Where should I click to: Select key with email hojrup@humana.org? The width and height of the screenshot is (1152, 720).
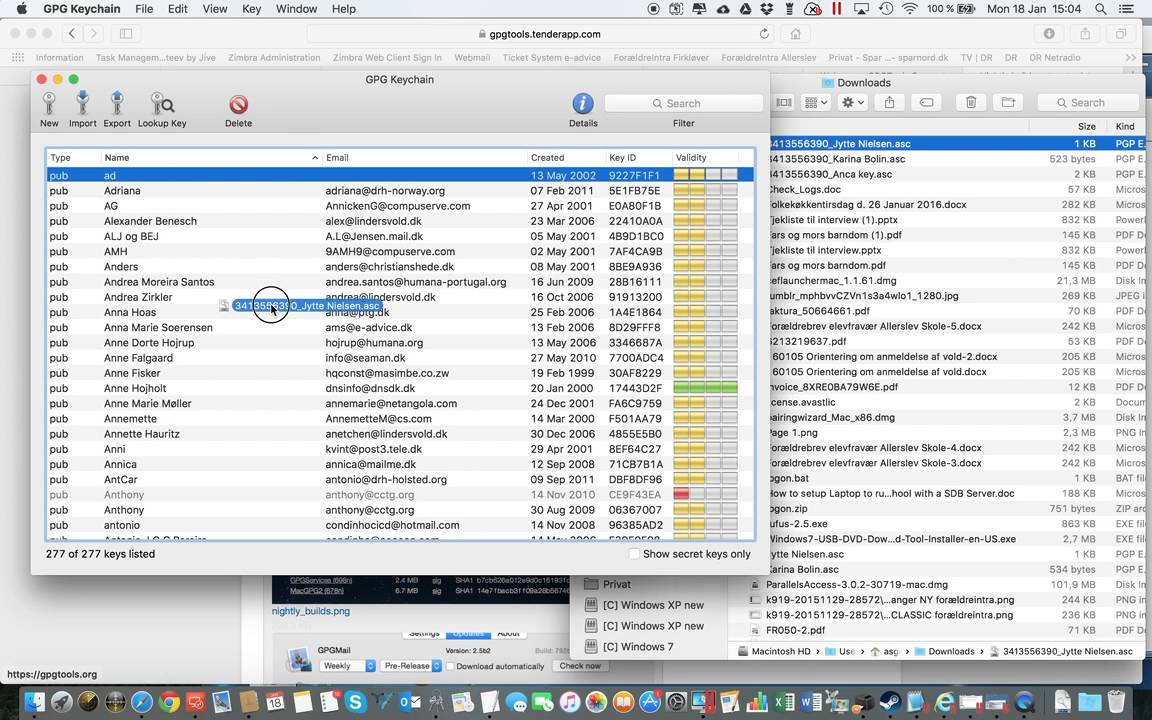400,342
